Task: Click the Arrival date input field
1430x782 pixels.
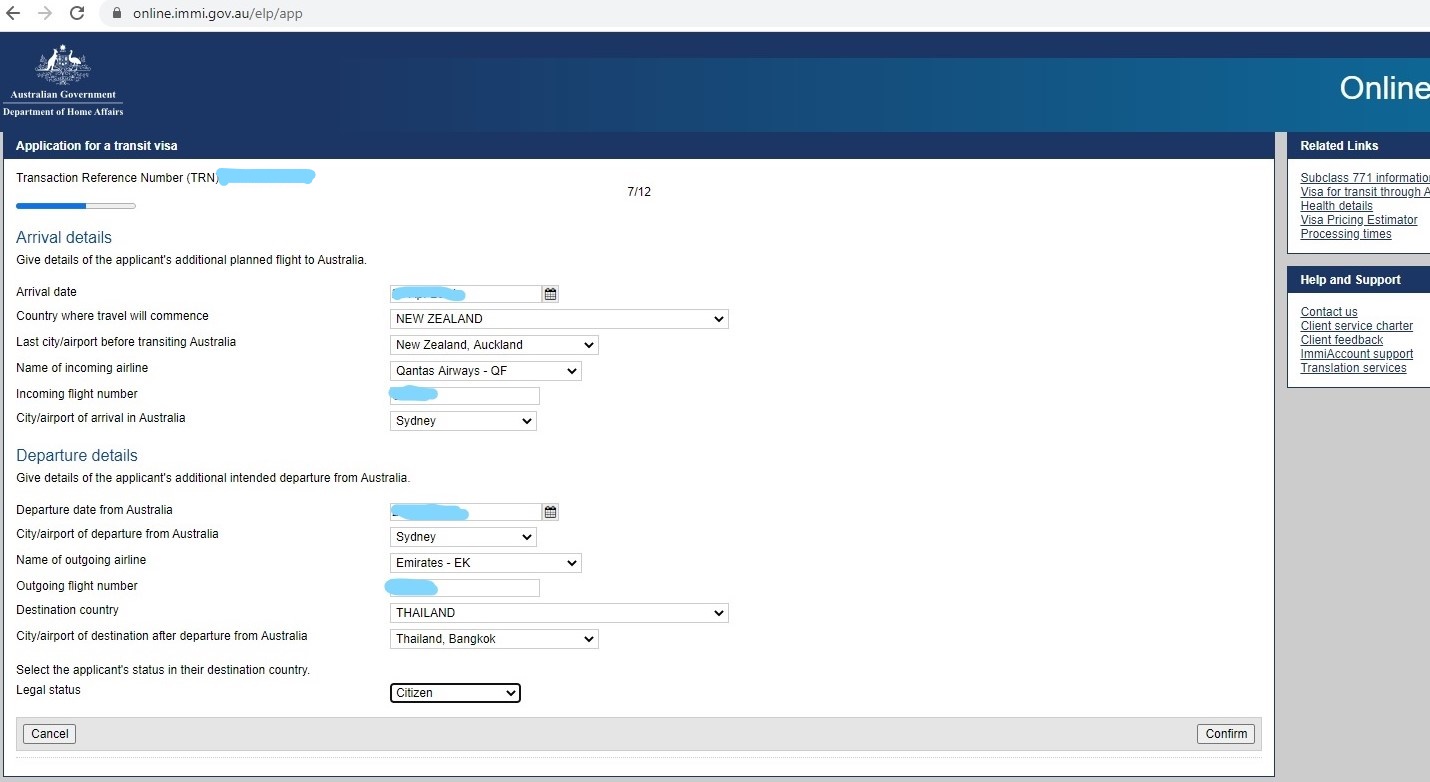Action: click(x=466, y=294)
